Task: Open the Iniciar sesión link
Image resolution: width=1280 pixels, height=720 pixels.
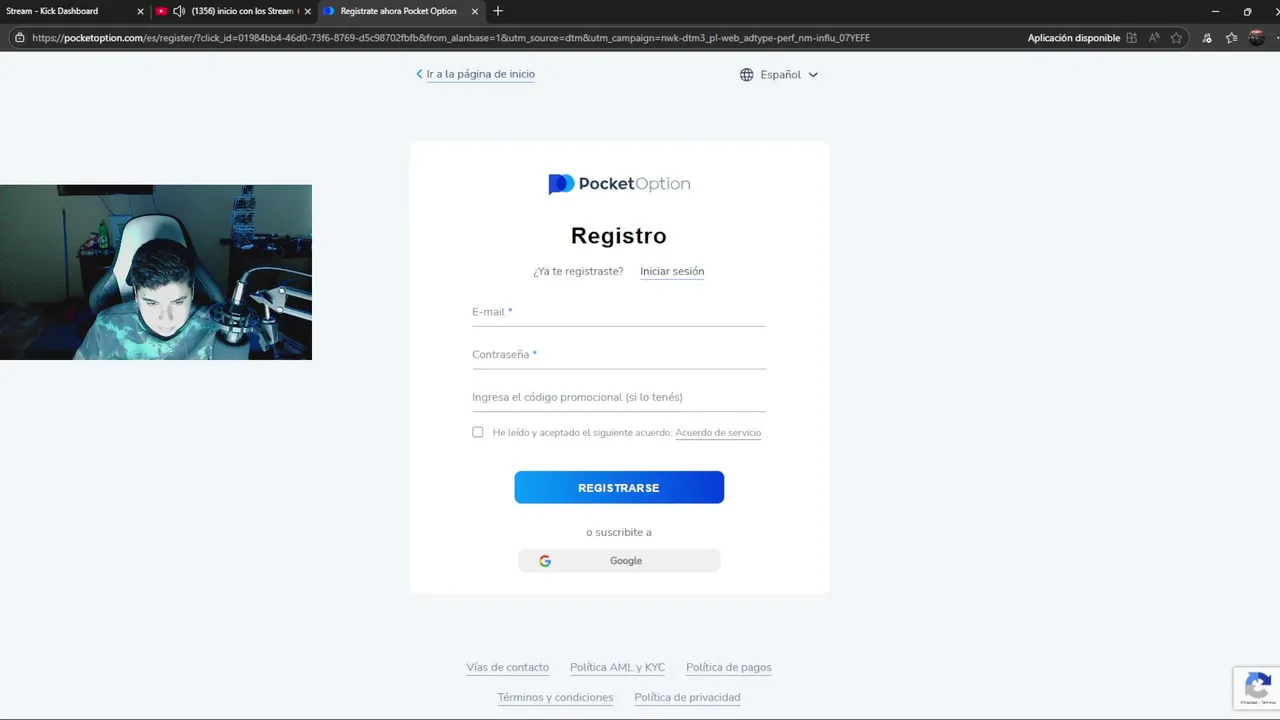Action: pyautogui.click(x=672, y=271)
